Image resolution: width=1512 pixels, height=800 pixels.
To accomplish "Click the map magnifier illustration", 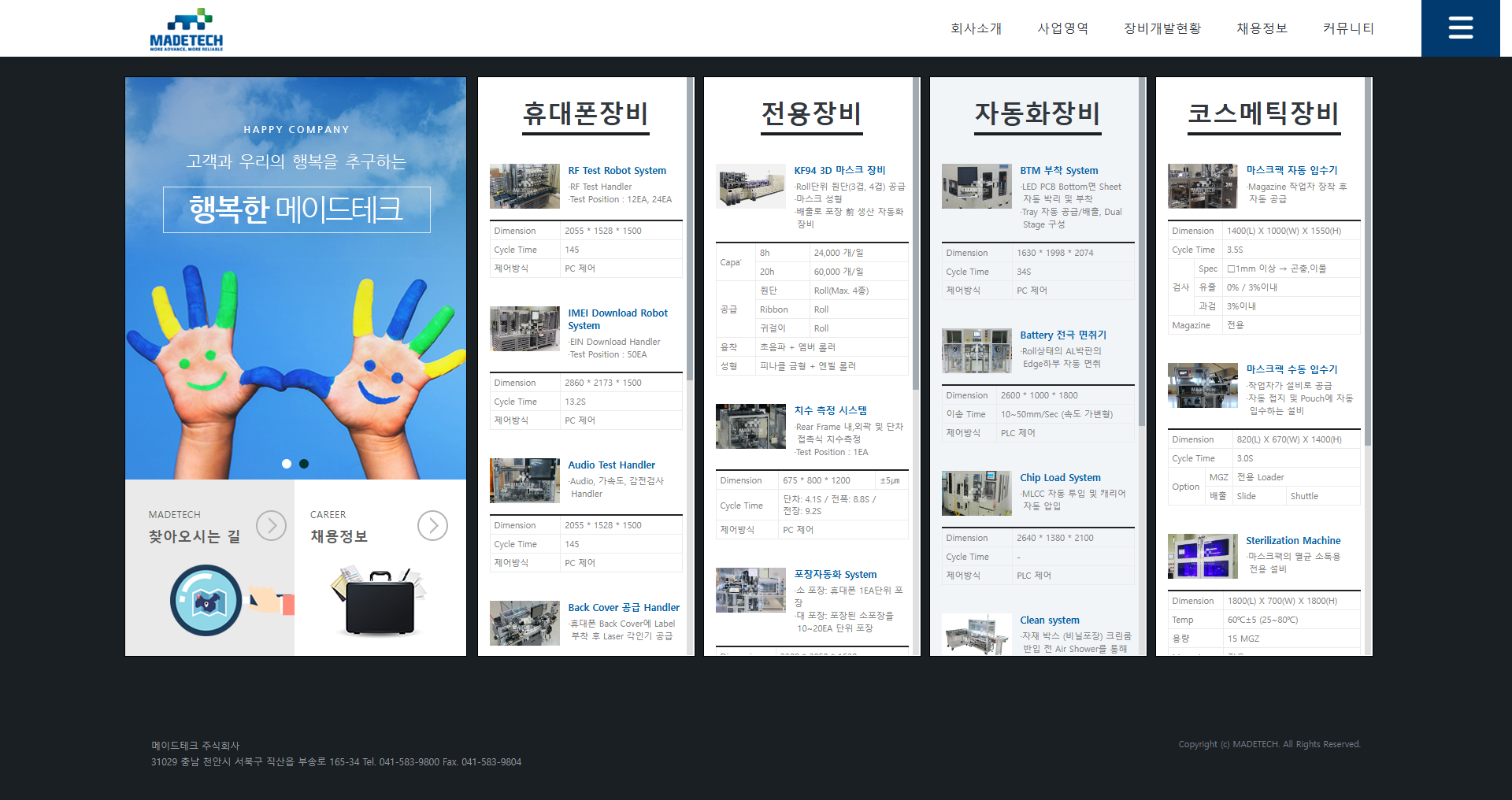I will coord(206,601).
